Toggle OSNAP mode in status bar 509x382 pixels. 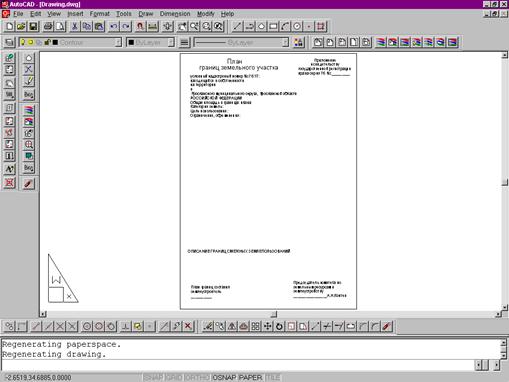[x=224, y=377]
